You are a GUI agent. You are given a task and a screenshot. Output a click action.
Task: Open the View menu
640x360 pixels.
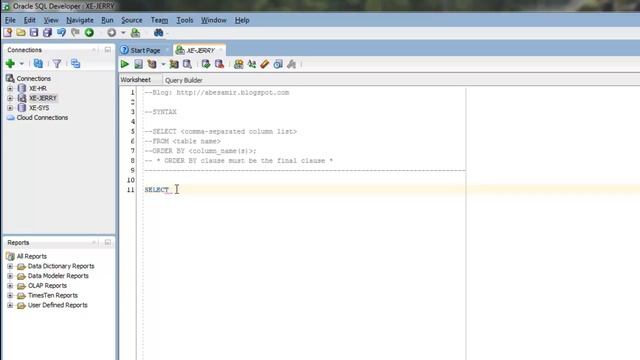51,20
